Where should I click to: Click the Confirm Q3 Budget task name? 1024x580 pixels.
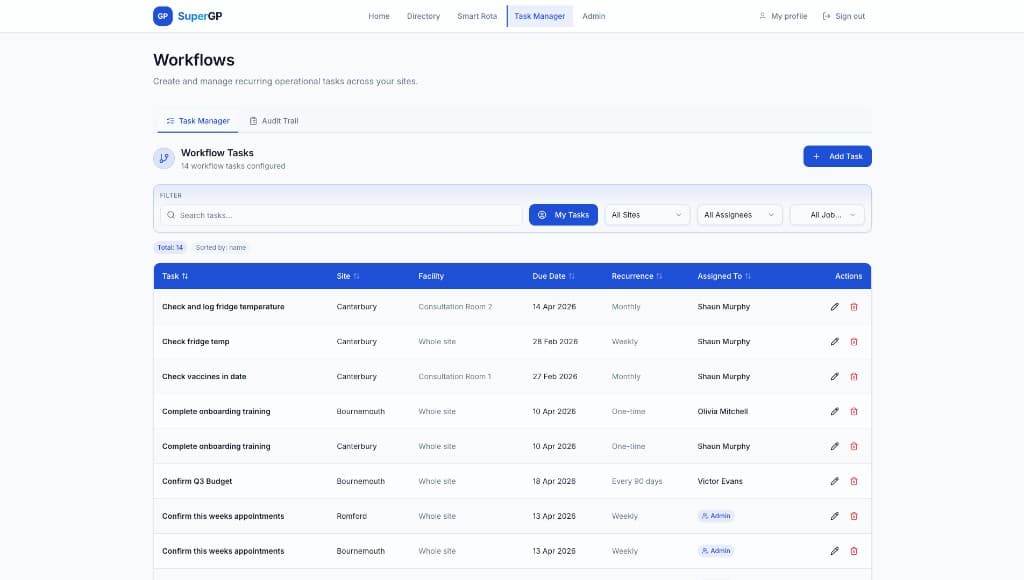[197, 481]
